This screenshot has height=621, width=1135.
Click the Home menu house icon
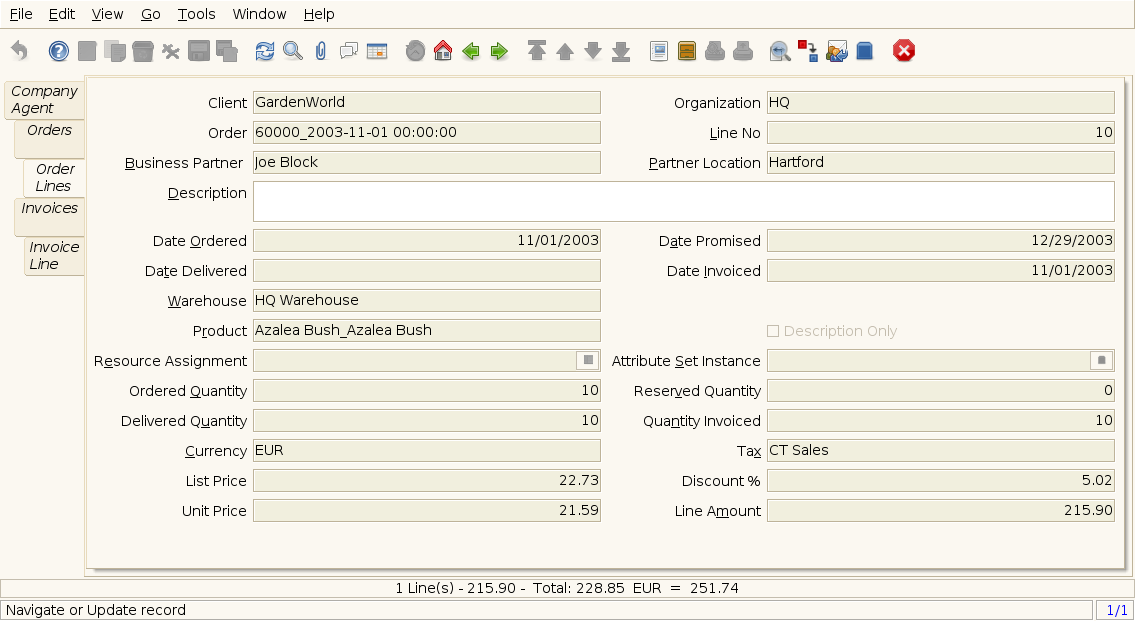pyautogui.click(x=443, y=51)
